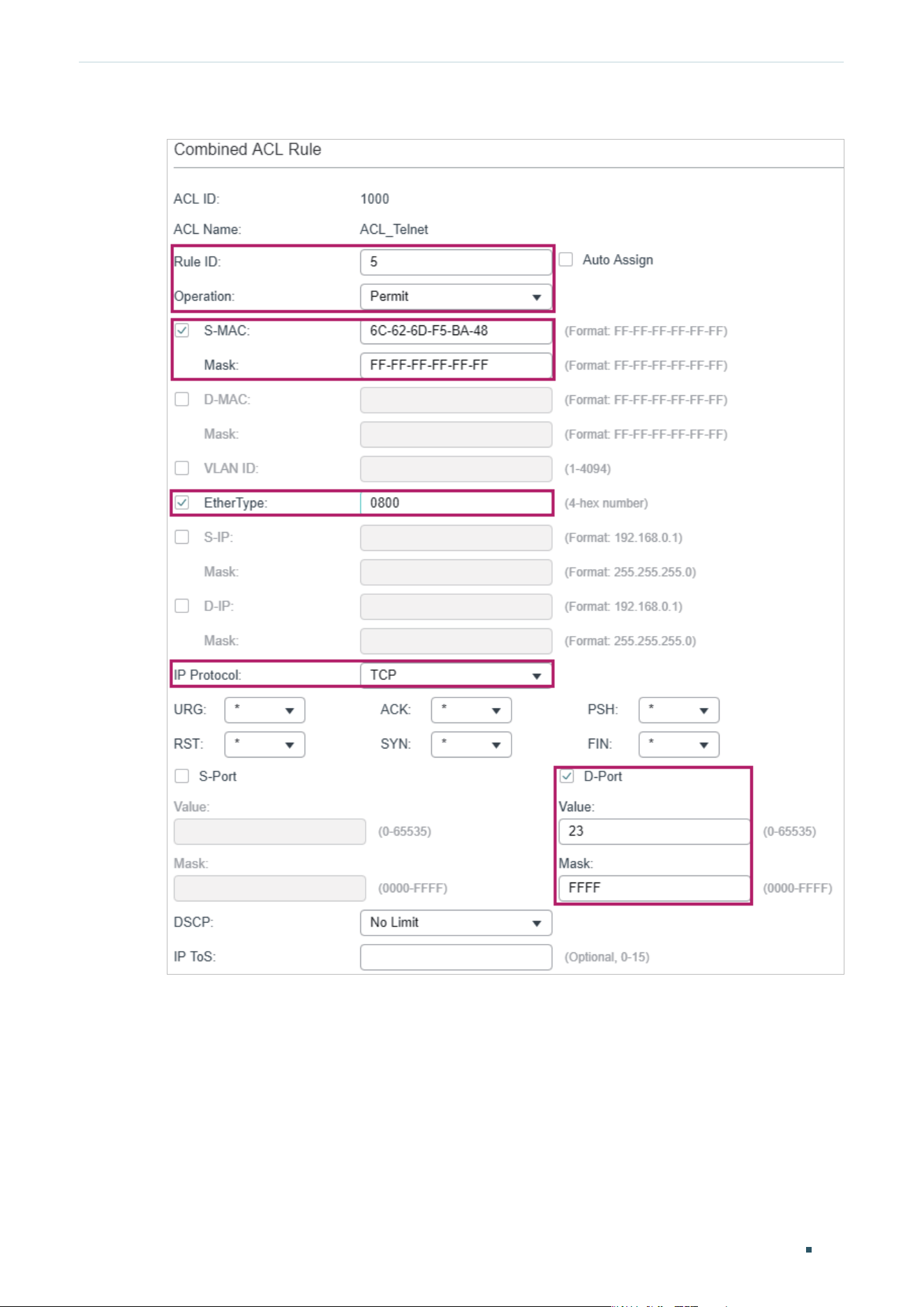
Task: Enable the S-IP checkbox
Action: [x=182, y=537]
